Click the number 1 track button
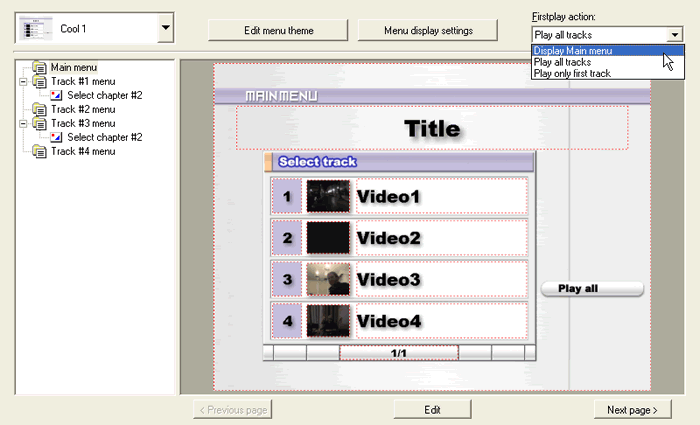This screenshot has height=425, width=700. [x=287, y=196]
